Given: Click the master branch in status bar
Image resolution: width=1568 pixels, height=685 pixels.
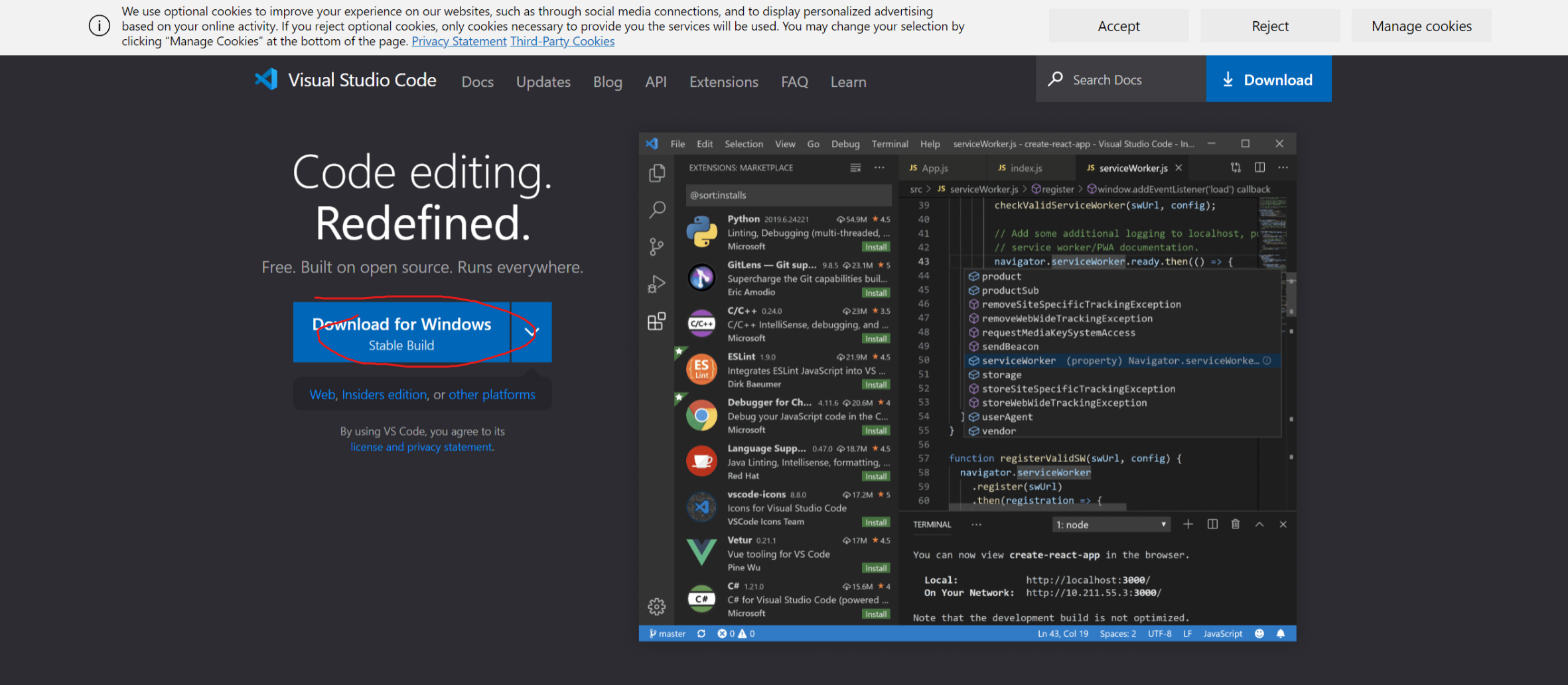Looking at the screenshot, I should (667, 634).
